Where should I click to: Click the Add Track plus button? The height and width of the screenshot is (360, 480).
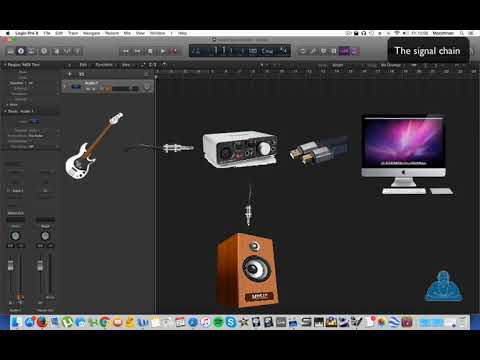pyautogui.click(x=70, y=74)
